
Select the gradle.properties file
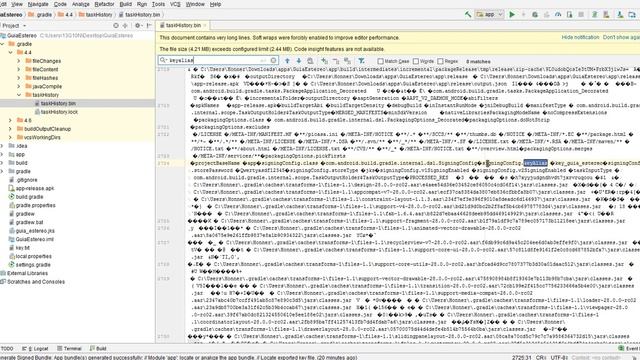(32, 205)
